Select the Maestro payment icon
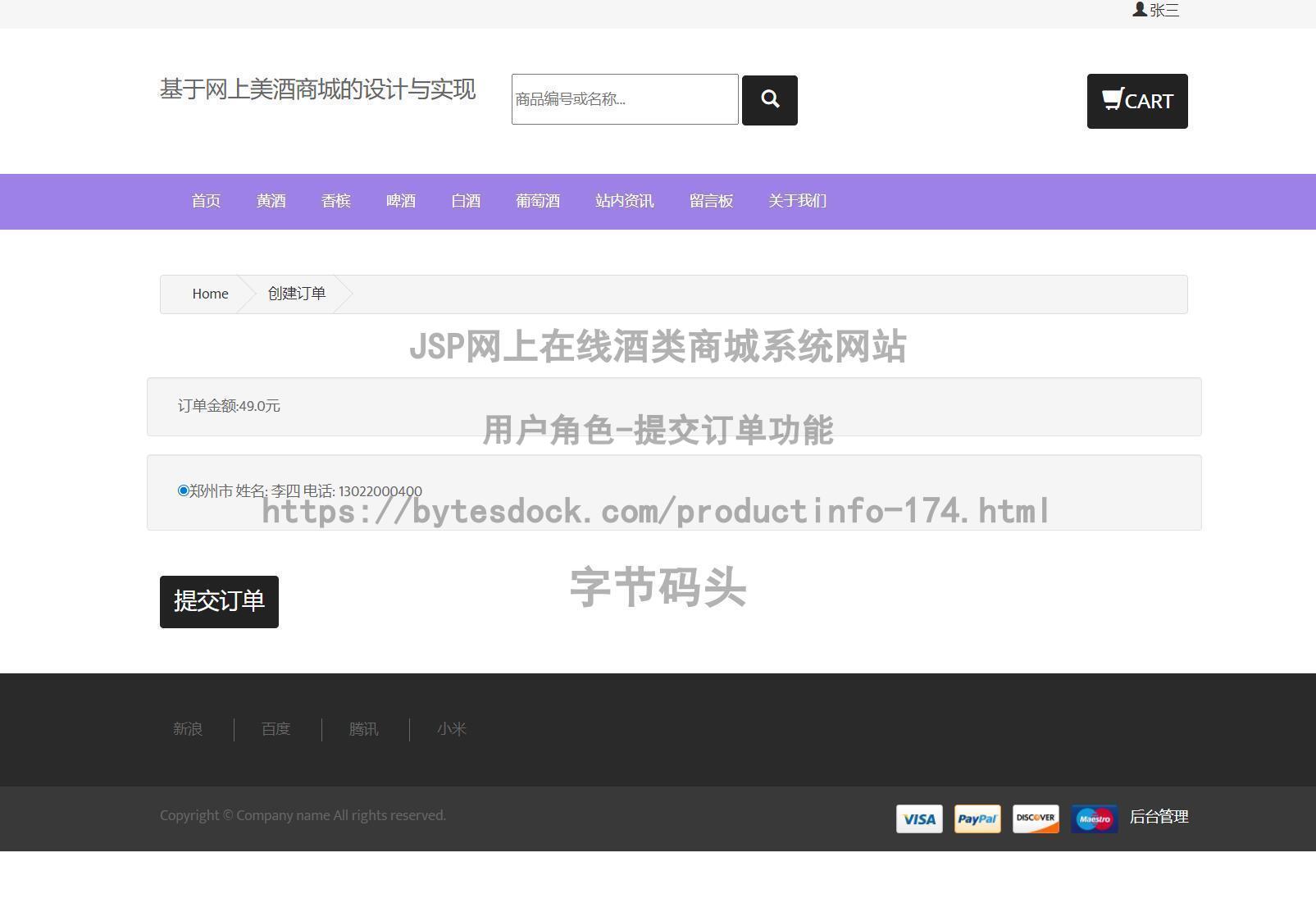 (1094, 818)
